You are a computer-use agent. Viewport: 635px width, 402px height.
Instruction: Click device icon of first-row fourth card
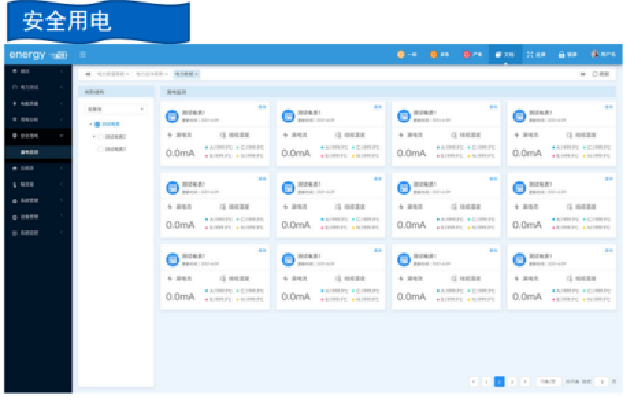point(519,116)
